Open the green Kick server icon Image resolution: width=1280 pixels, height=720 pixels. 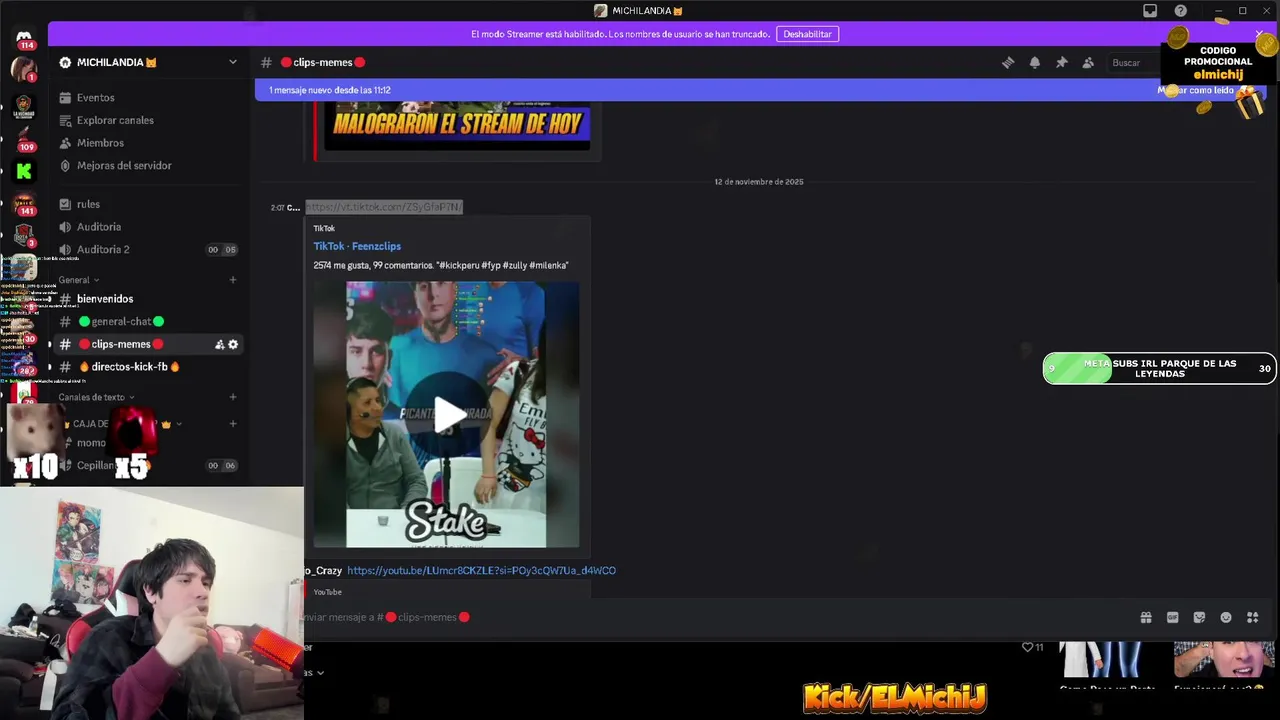pyautogui.click(x=24, y=171)
